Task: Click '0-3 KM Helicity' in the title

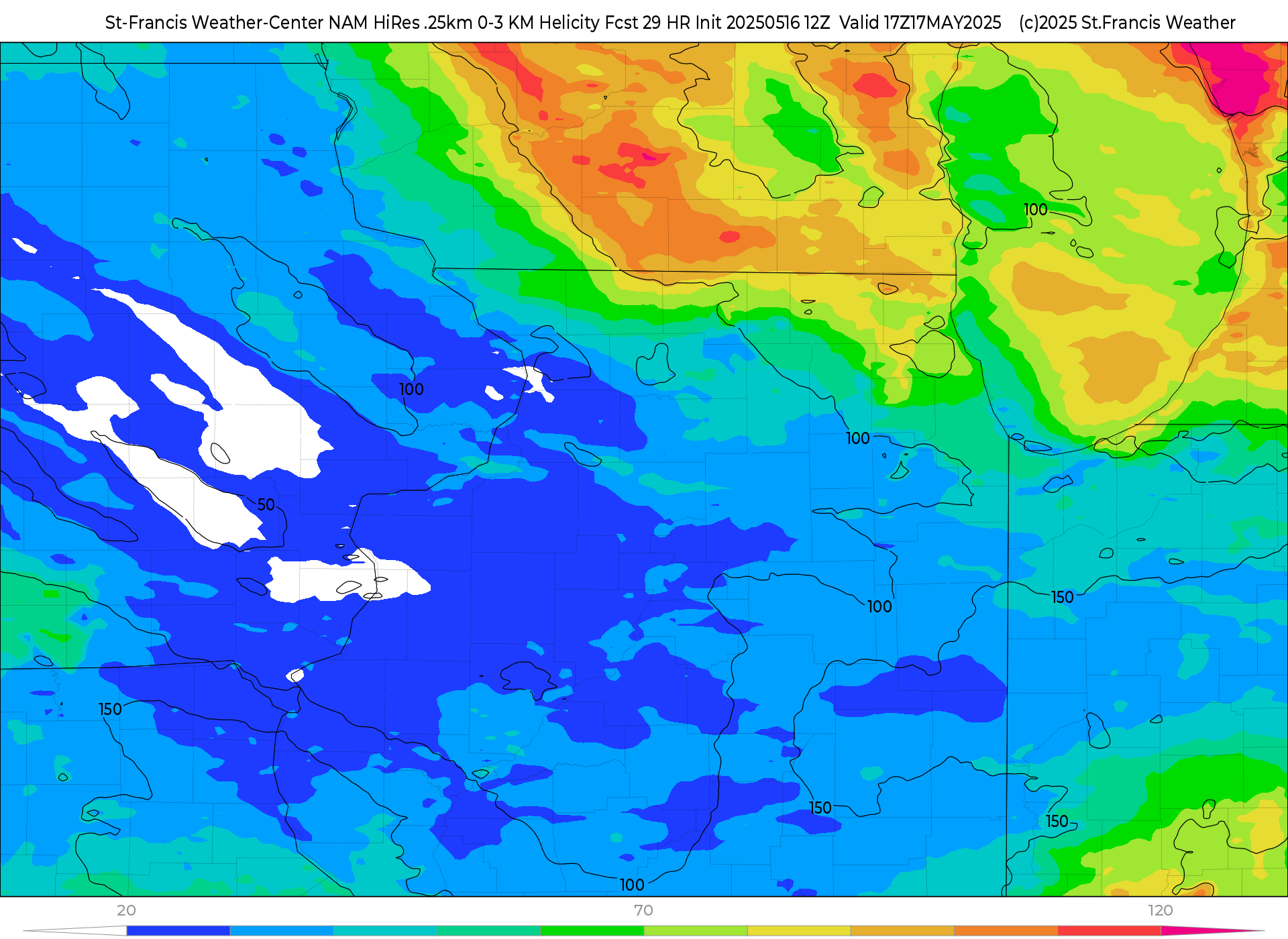Action: [539, 23]
